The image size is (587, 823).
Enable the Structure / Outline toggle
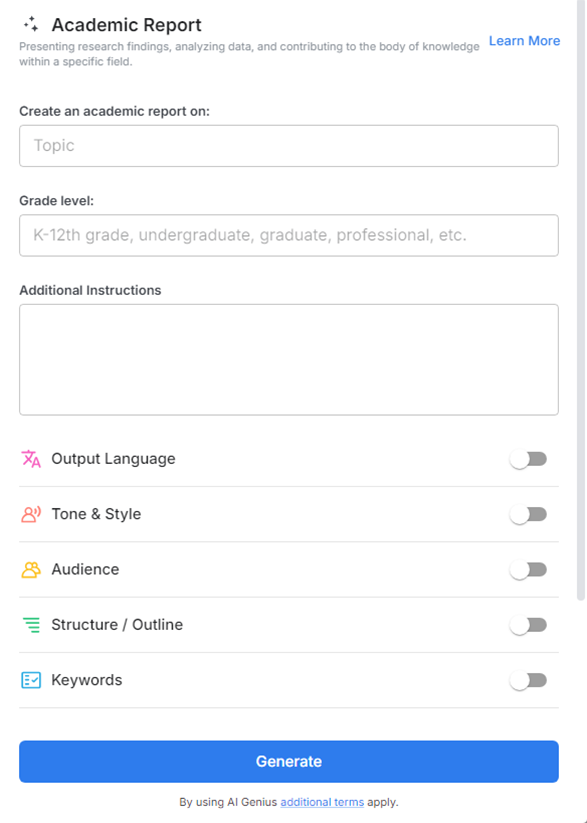point(528,624)
